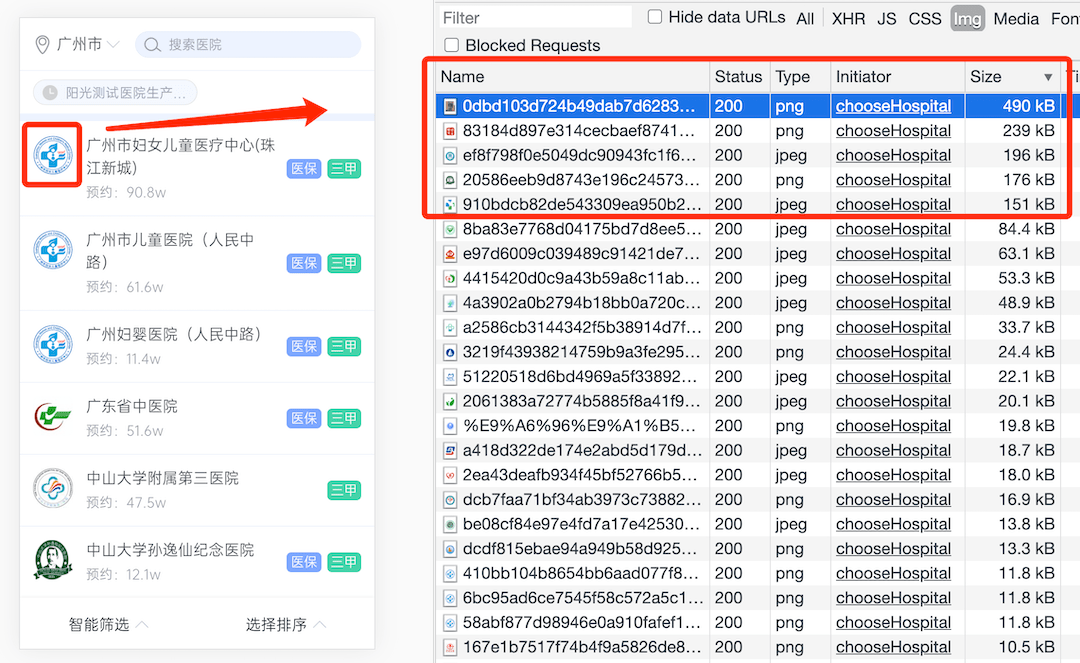Click the 中山大学附属第三医院 logo
1080x663 pixels.
pyautogui.click(x=52, y=488)
